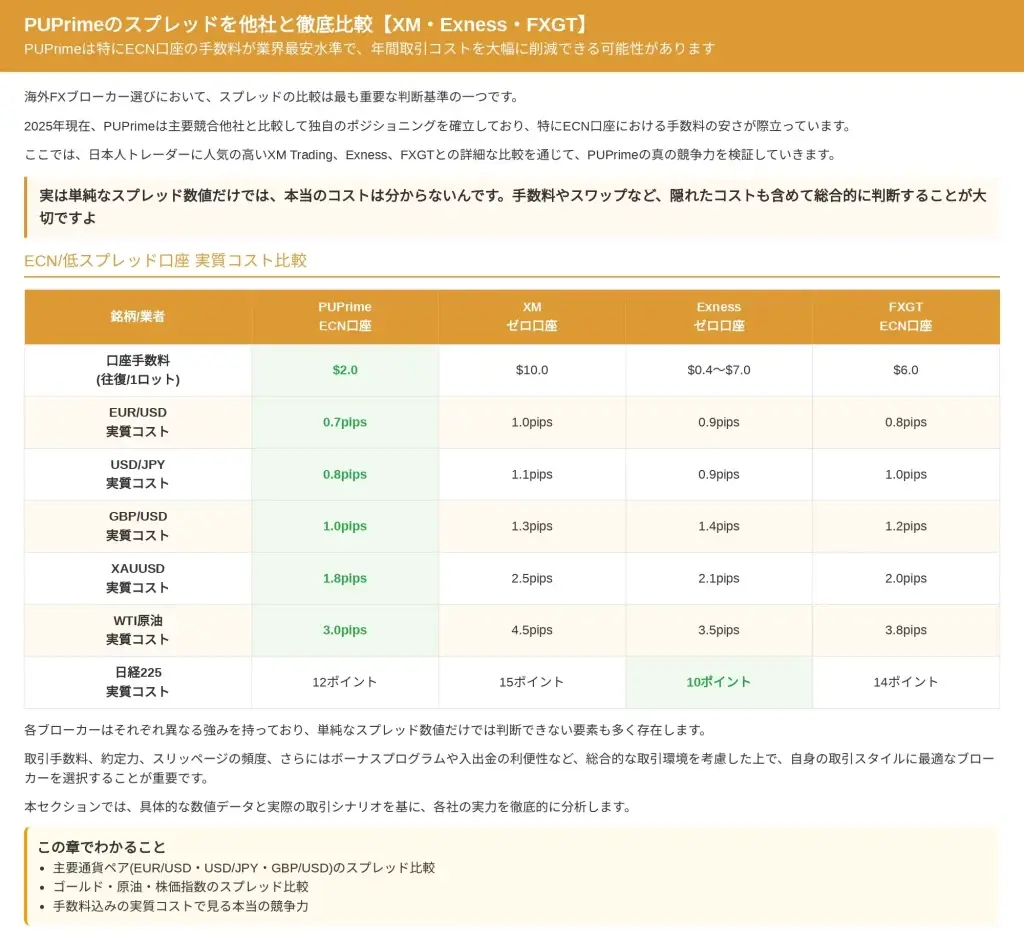1024x942 pixels.
Task: Click the 手数料込みの実質コスト bullet item
Action: [x=181, y=906]
